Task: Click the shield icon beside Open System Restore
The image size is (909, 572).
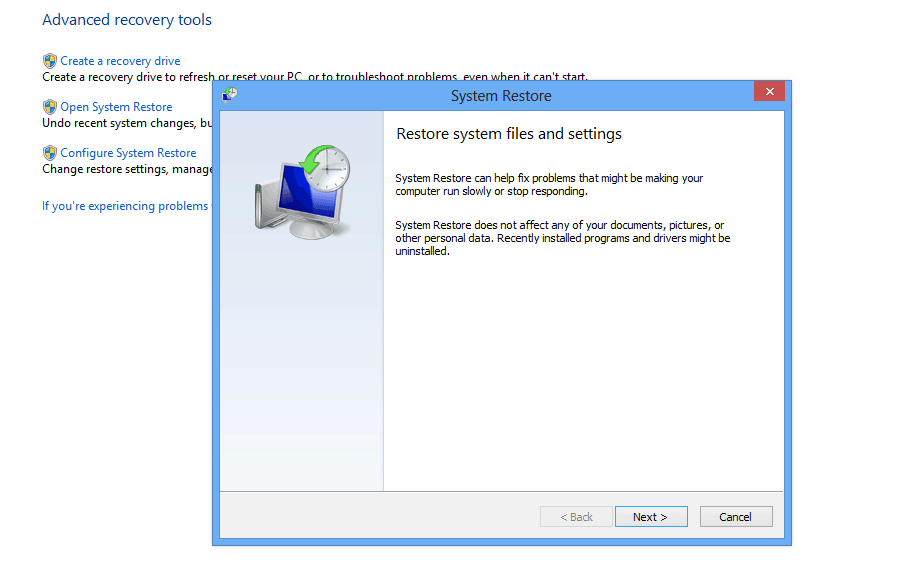Action: (50, 107)
